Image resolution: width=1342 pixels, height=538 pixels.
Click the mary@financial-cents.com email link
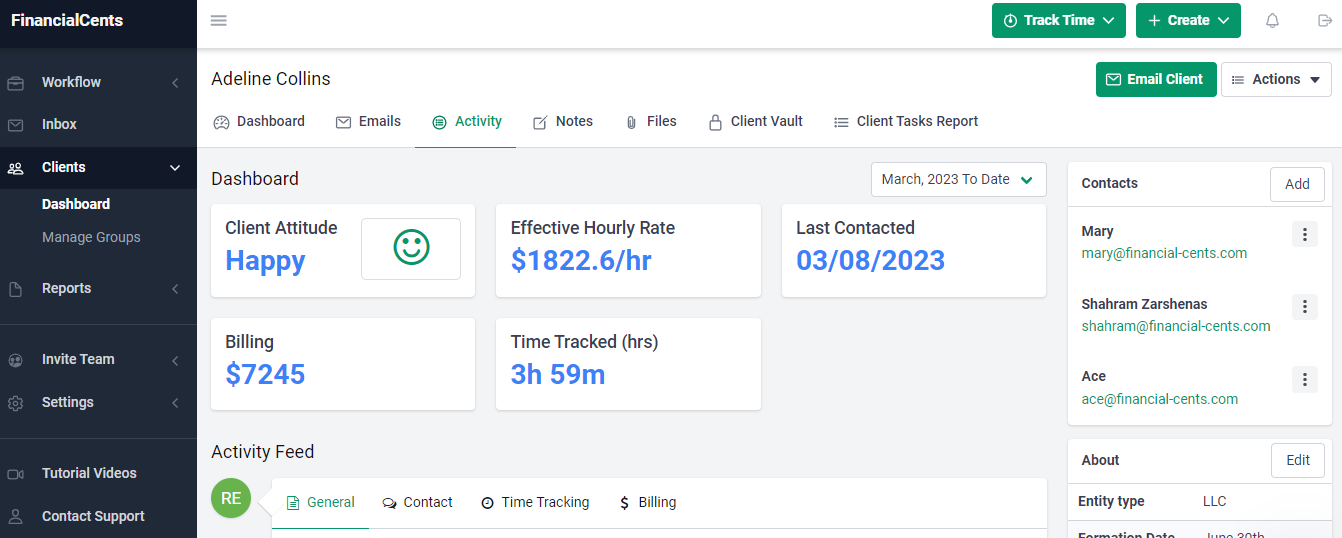[x=1164, y=254]
